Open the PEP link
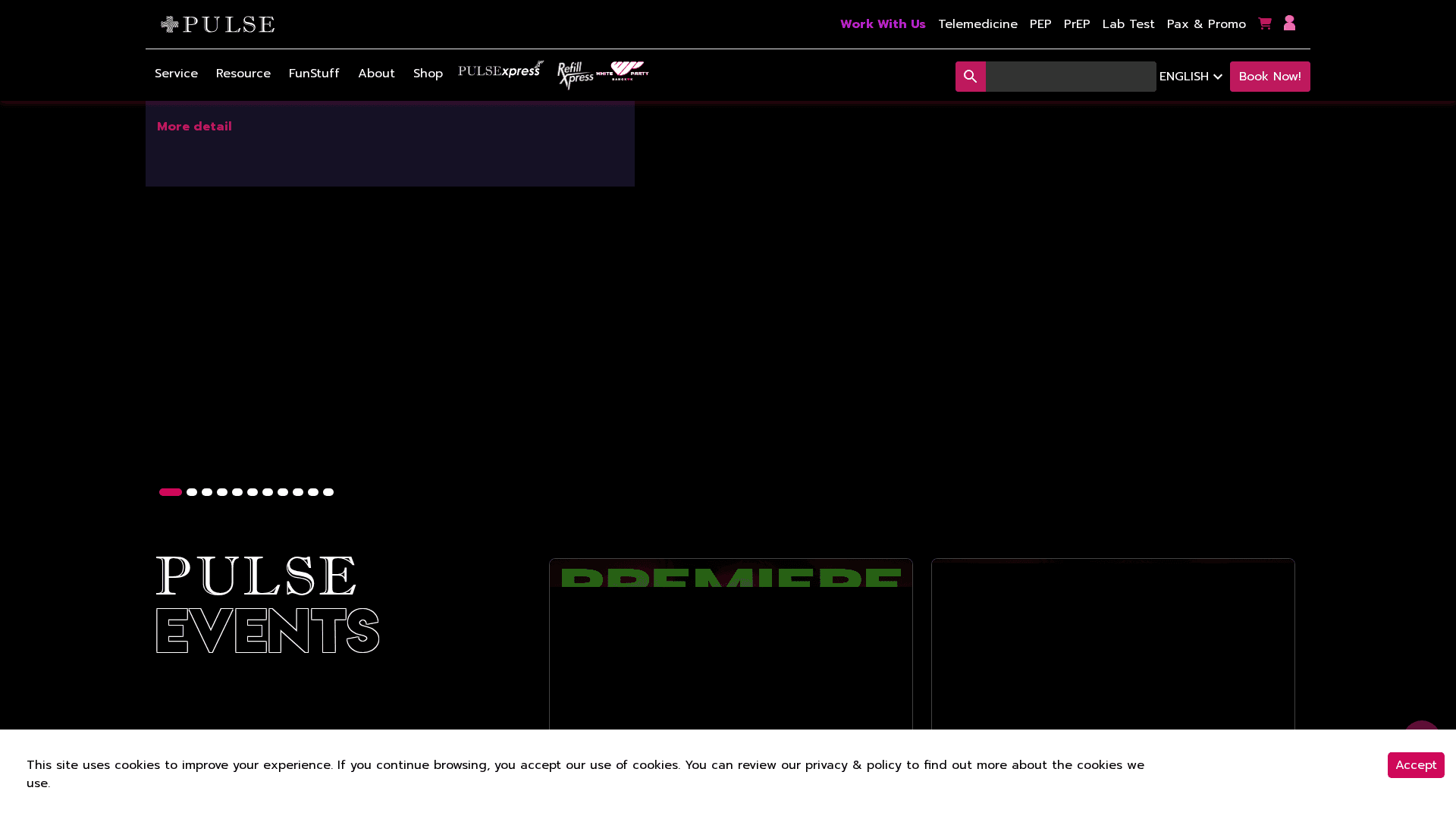 pos(1040,24)
